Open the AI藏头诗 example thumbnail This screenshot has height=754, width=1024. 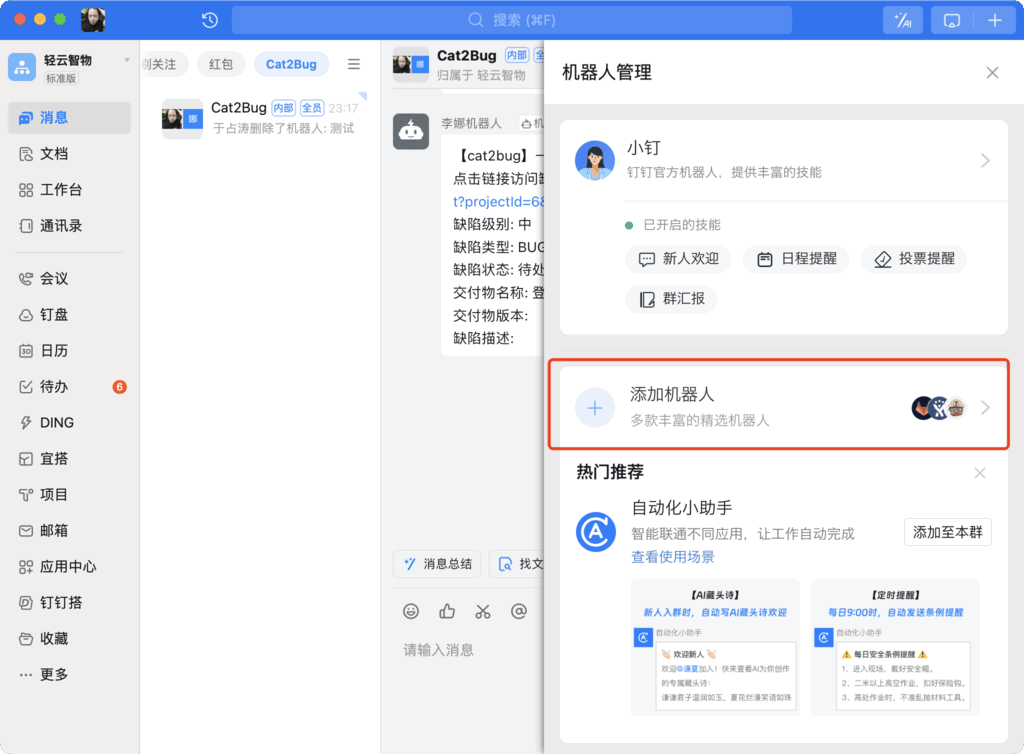pyautogui.click(x=715, y=647)
